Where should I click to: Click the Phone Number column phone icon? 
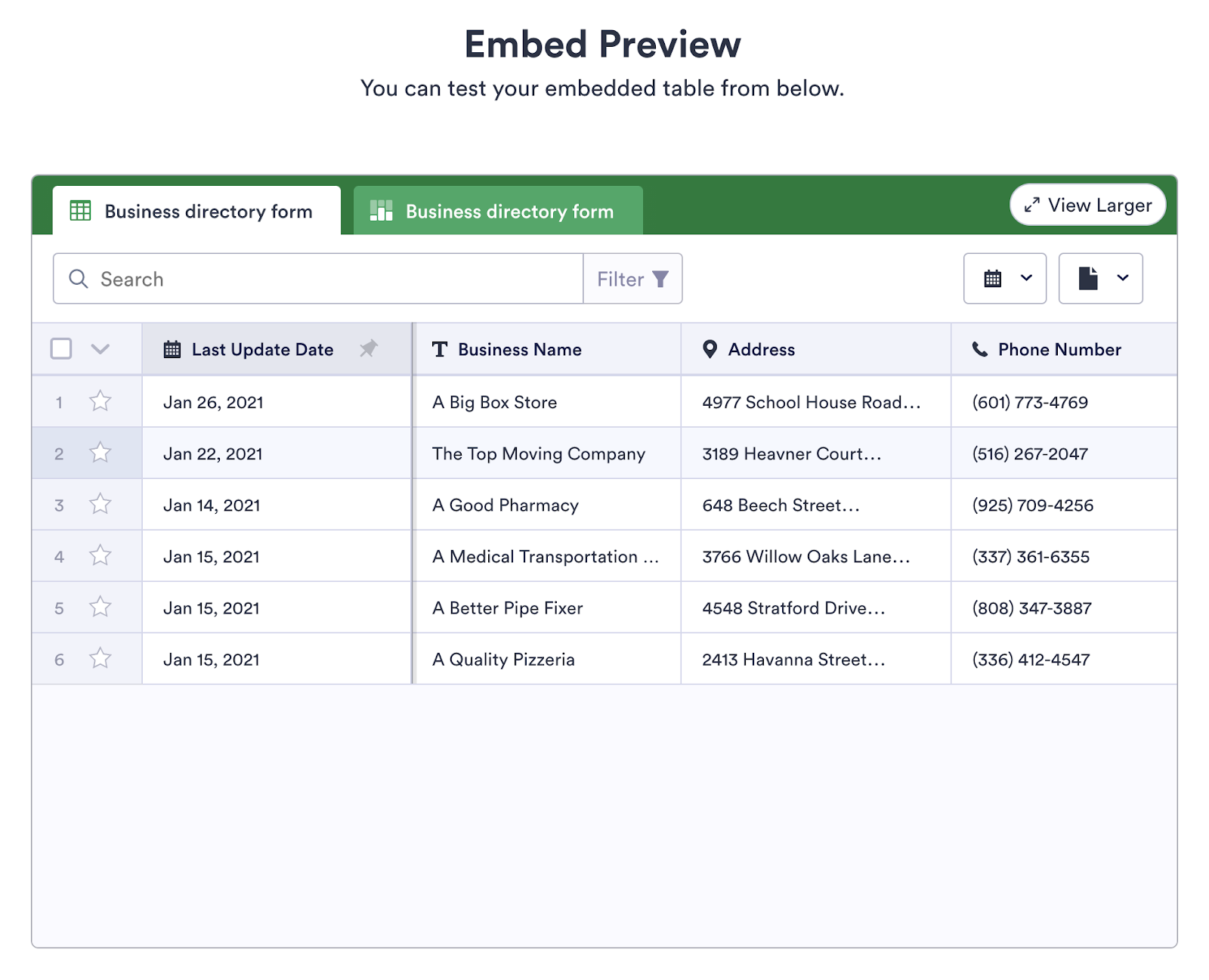point(979,349)
